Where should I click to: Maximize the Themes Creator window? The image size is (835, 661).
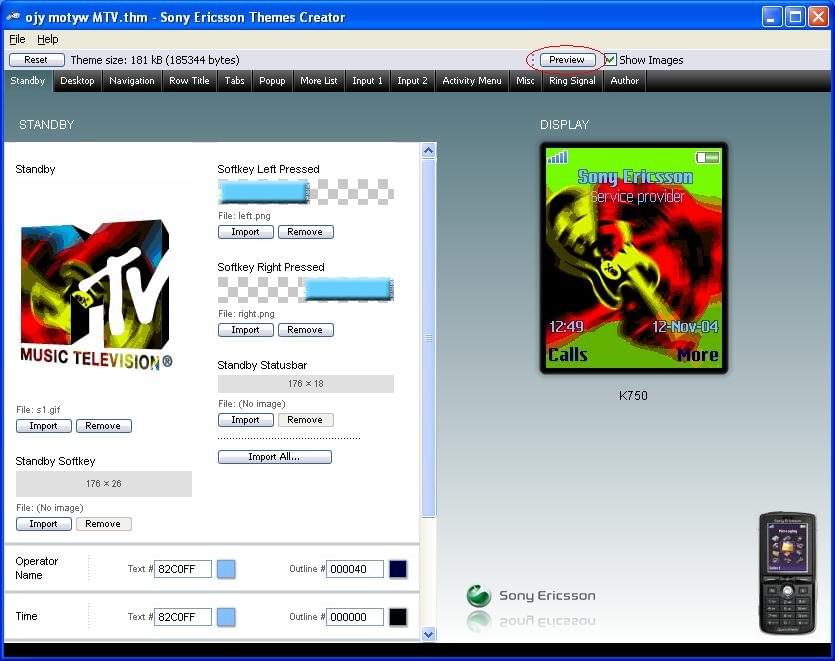795,17
